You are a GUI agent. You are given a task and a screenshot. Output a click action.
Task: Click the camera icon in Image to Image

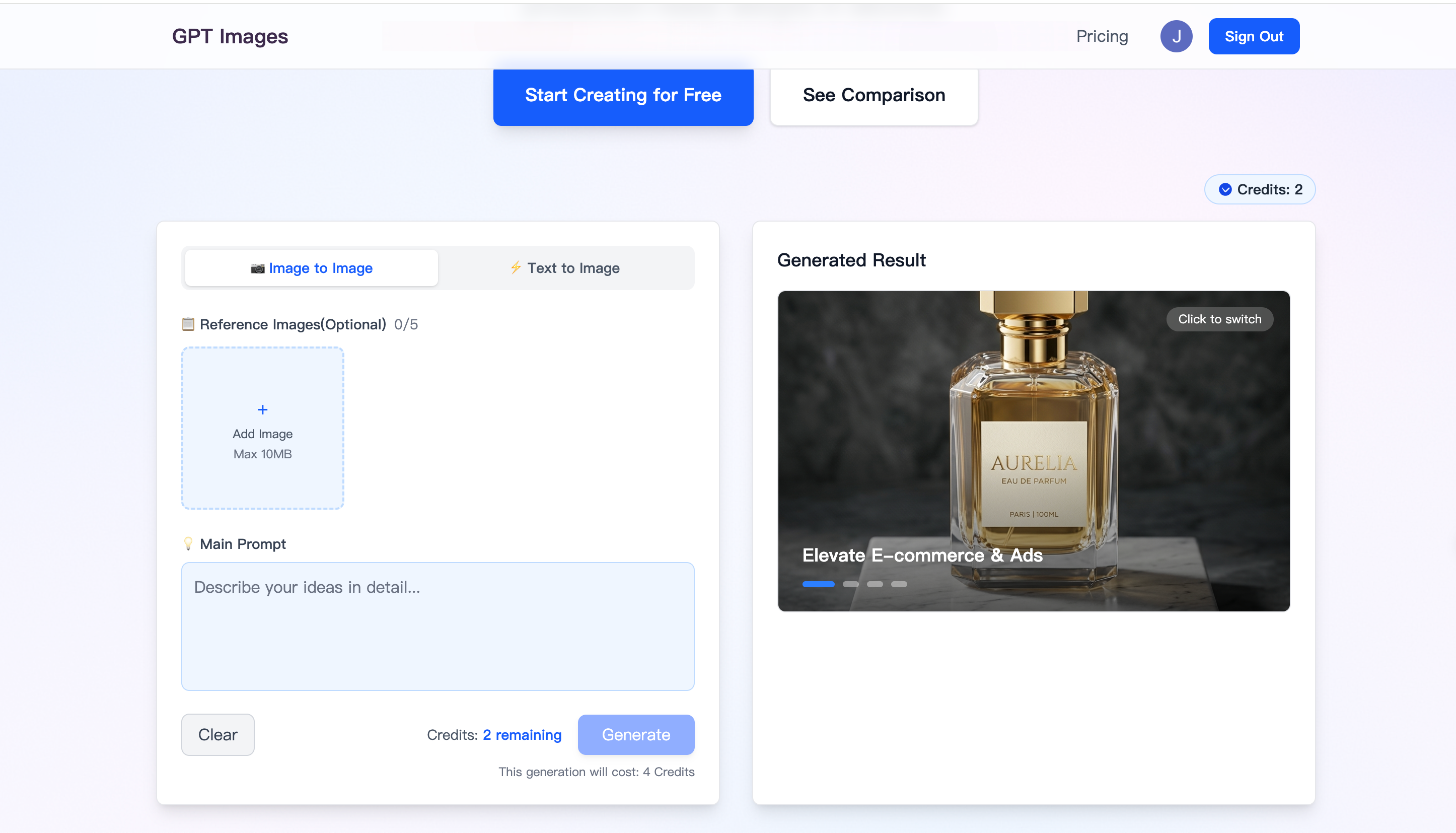[257, 268]
